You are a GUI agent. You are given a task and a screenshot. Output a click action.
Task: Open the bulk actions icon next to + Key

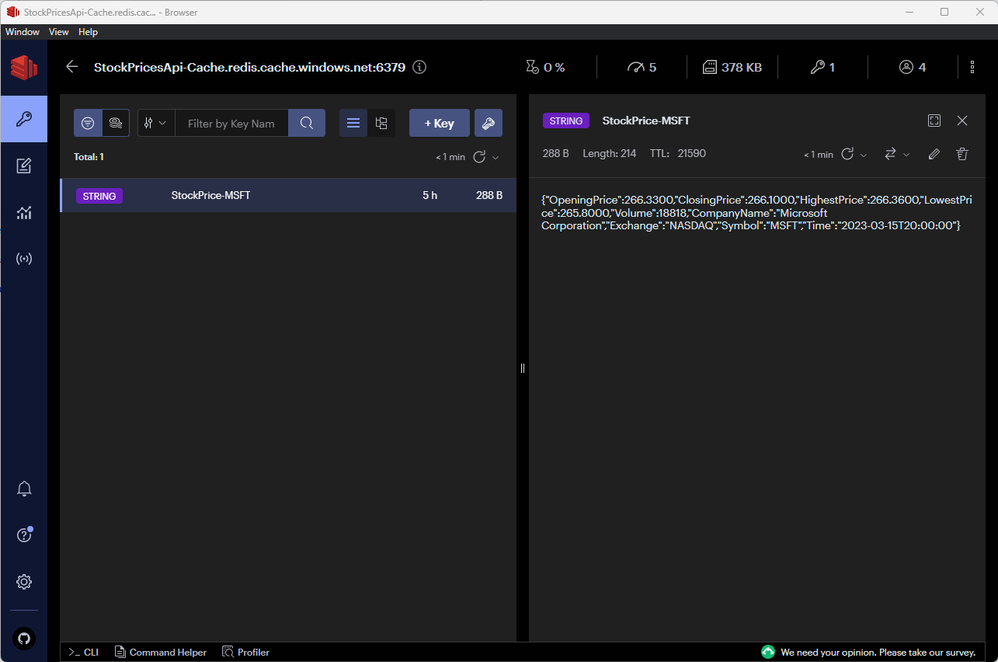488,123
